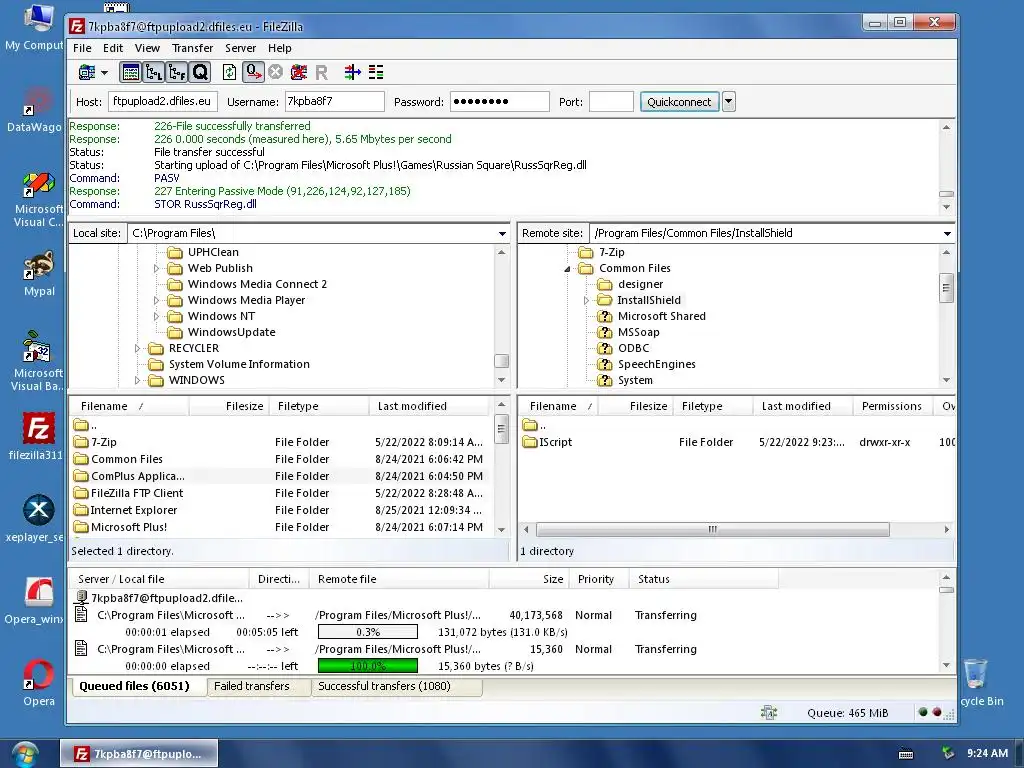Sort remote list by Permissions column
This screenshot has height=768, width=1024.
coord(891,406)
